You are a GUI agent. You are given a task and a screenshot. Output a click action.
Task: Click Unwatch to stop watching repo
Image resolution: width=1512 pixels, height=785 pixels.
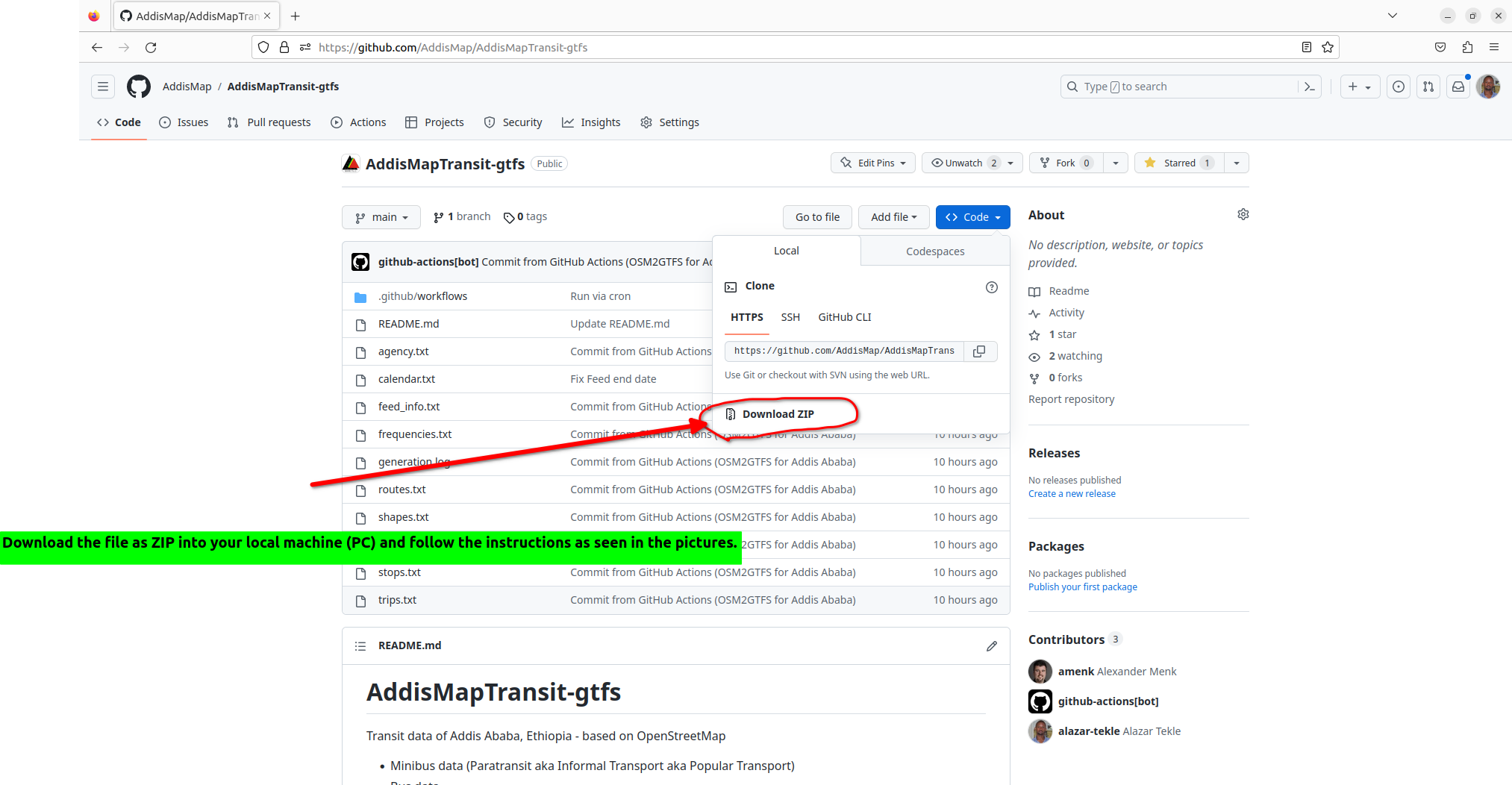coord(961,163)
